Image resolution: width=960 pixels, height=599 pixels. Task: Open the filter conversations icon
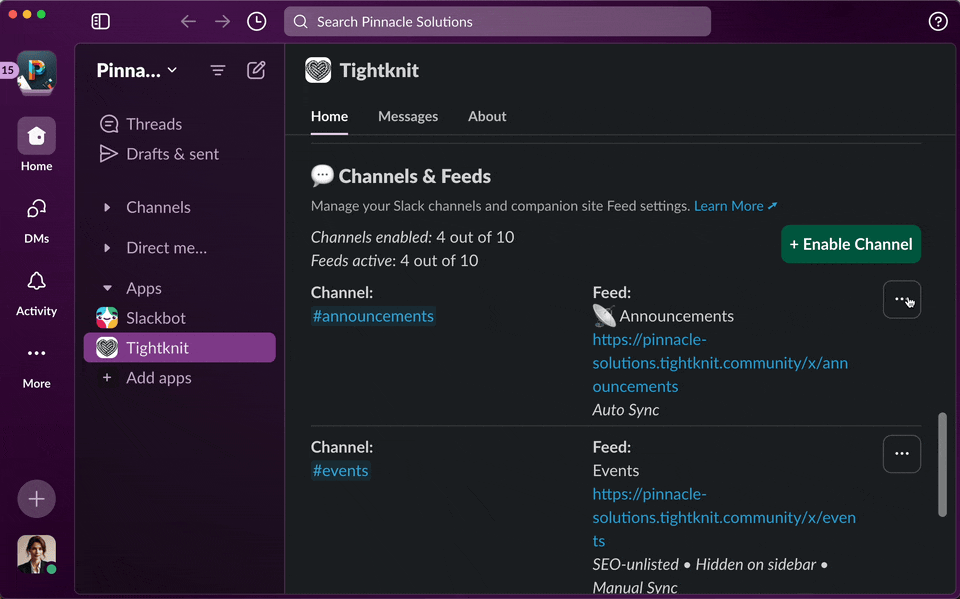(x=218, y=70)
